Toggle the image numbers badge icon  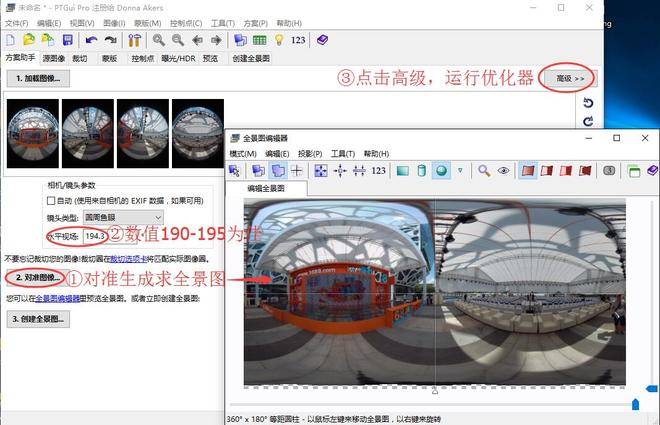coord(609,170)
